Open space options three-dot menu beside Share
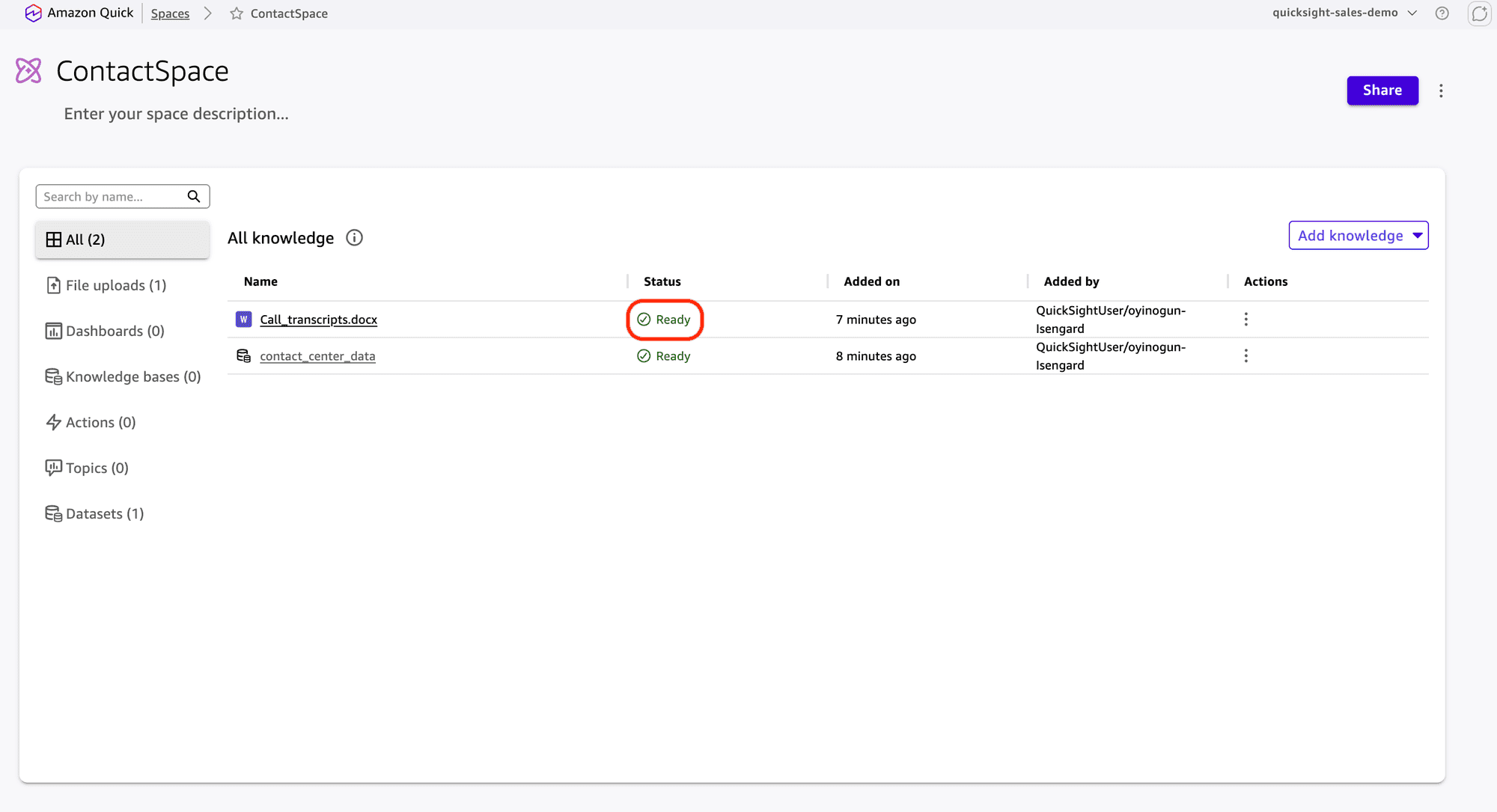The width and height of the screenshot is (1497, 812). point(1441,91)
